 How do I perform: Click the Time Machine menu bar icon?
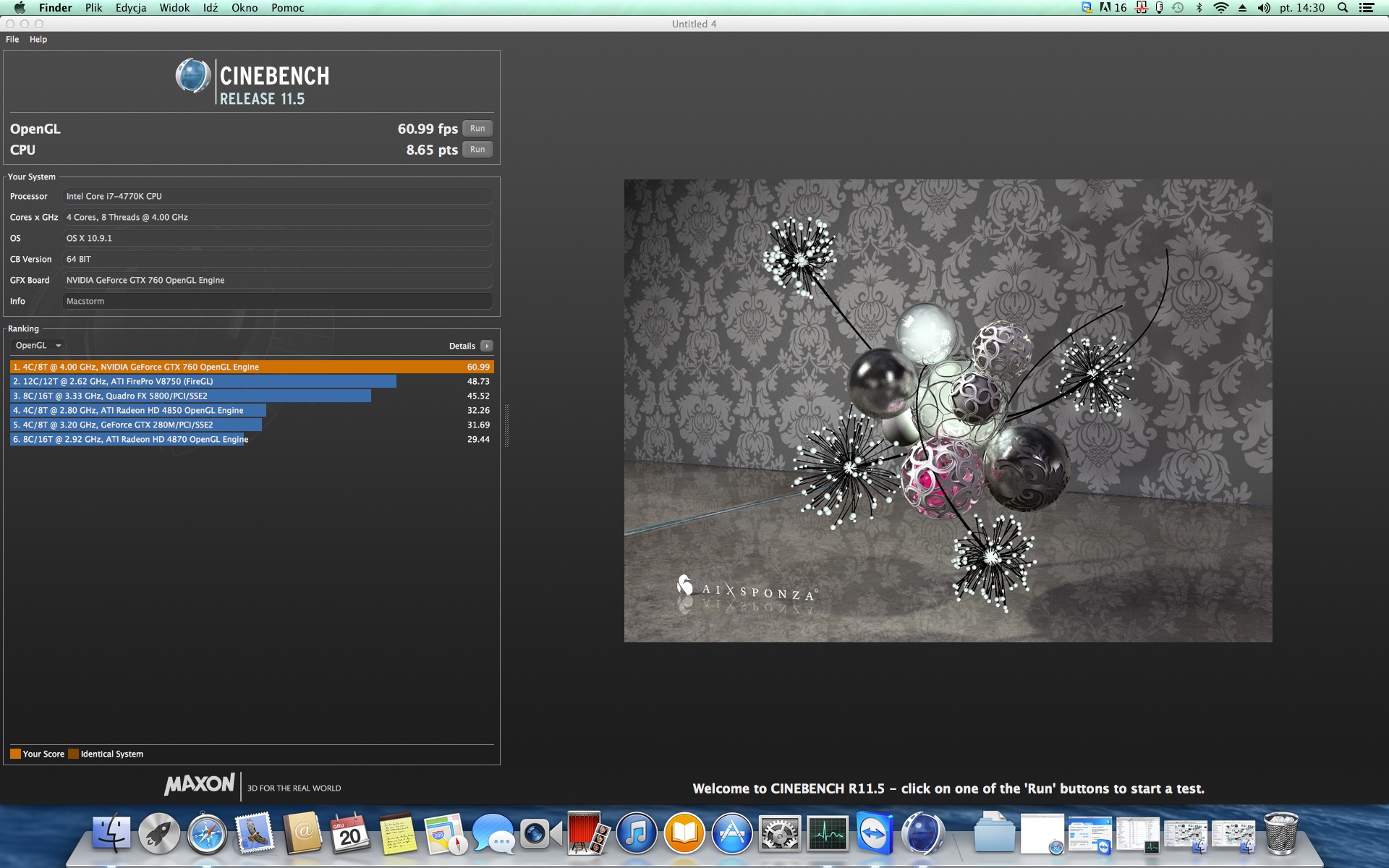[x=1178, y=8]
